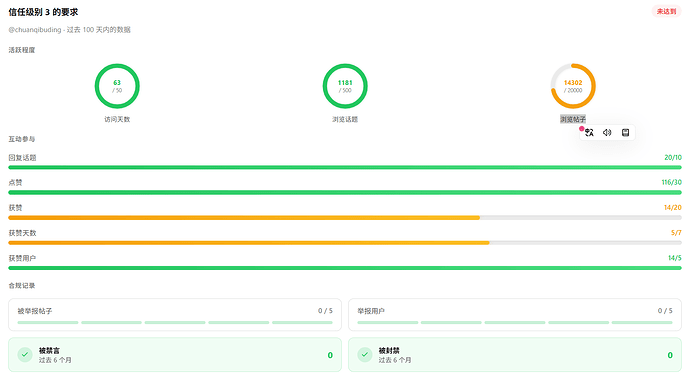Click the orange 浏览帖子 progress ring
Image resolution: width=690 pixels, height=376 pixels.
click(573, 86)
